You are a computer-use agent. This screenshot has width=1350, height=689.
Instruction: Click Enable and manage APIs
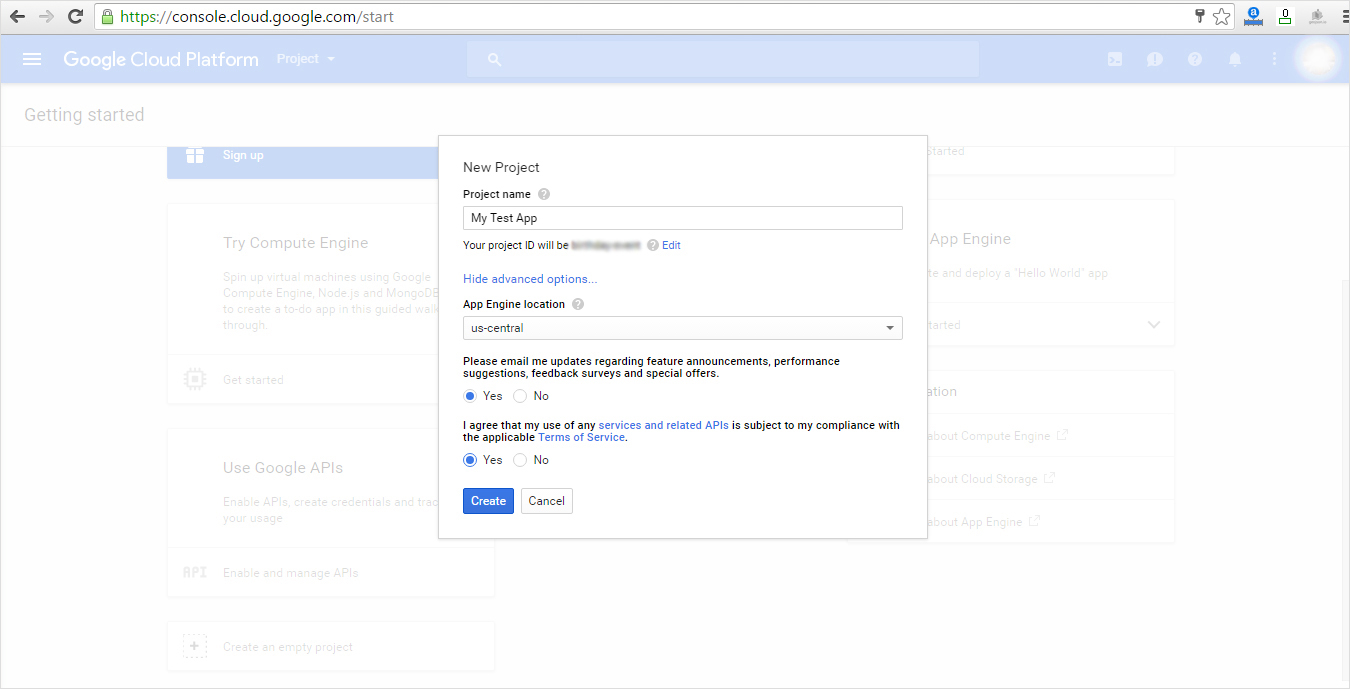click(290, 573)
